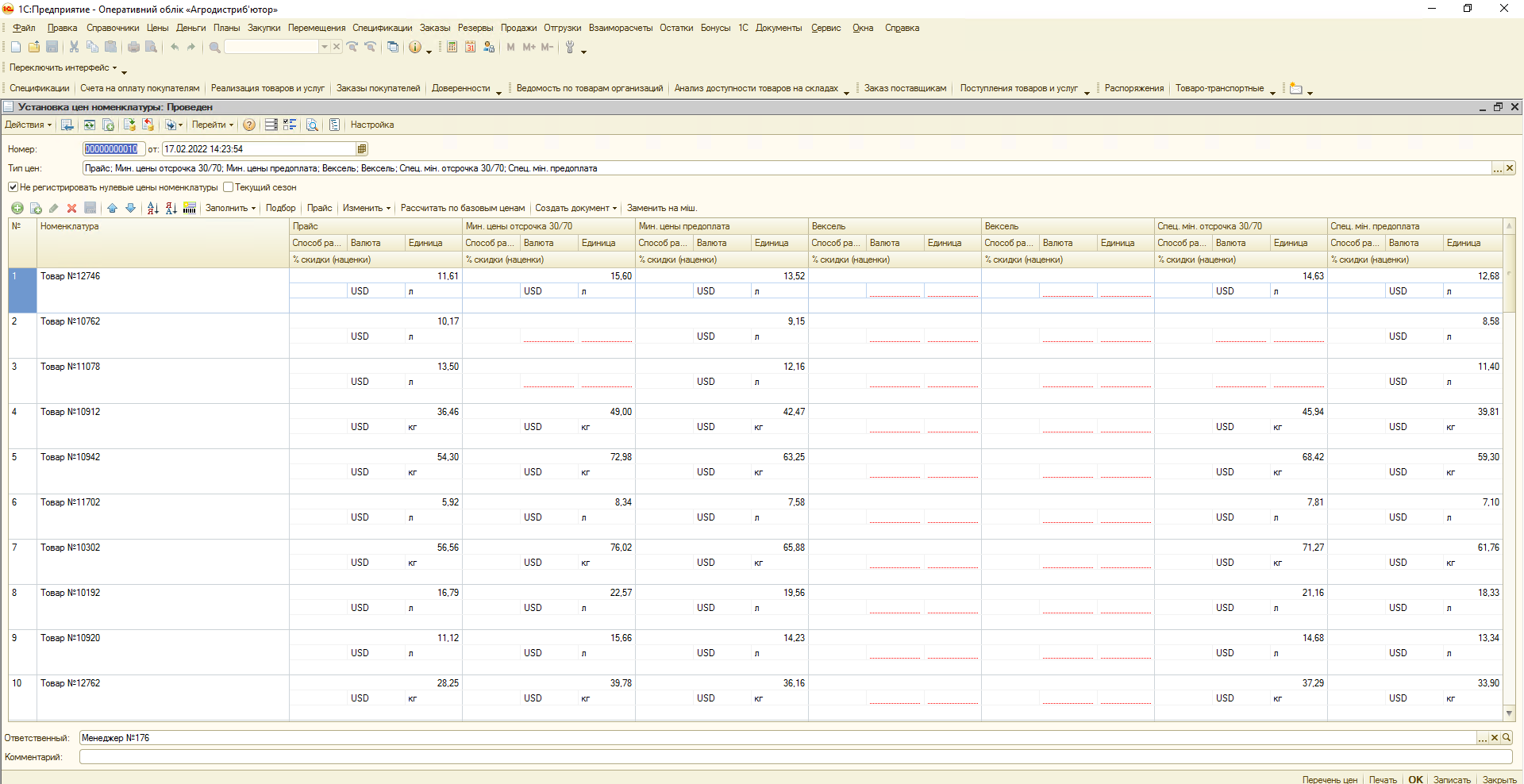
Task: Open the 'Взаиморасчеты' menu
Action: click(x=620, y=28)
